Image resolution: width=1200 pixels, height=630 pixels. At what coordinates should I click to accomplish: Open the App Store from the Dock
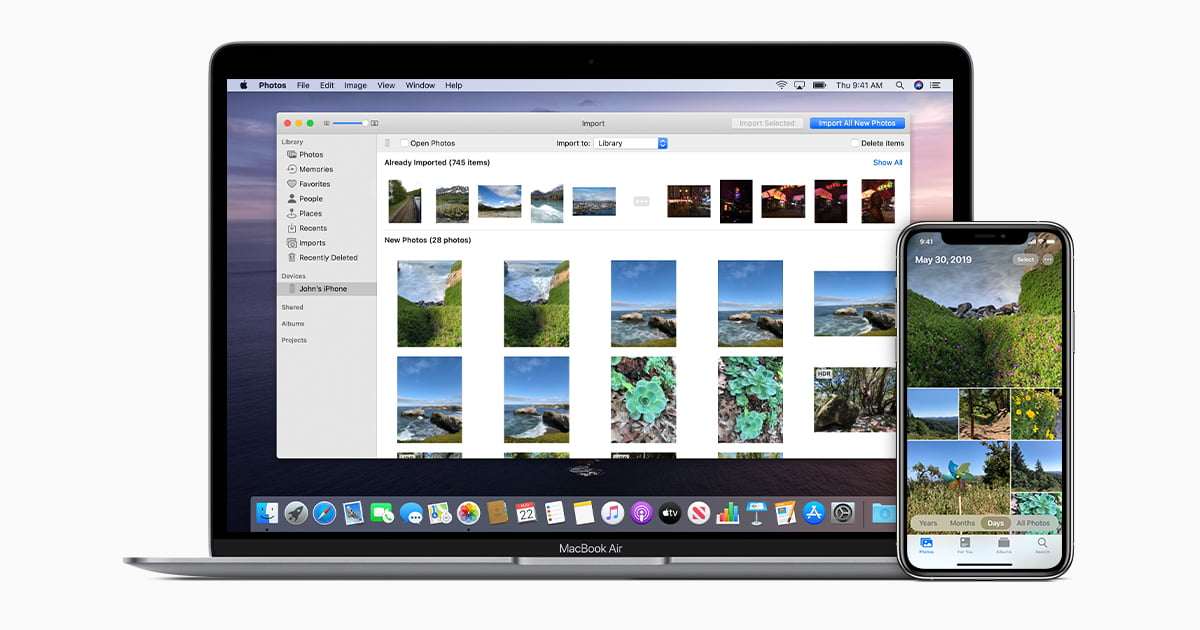(x=814, y=513)
